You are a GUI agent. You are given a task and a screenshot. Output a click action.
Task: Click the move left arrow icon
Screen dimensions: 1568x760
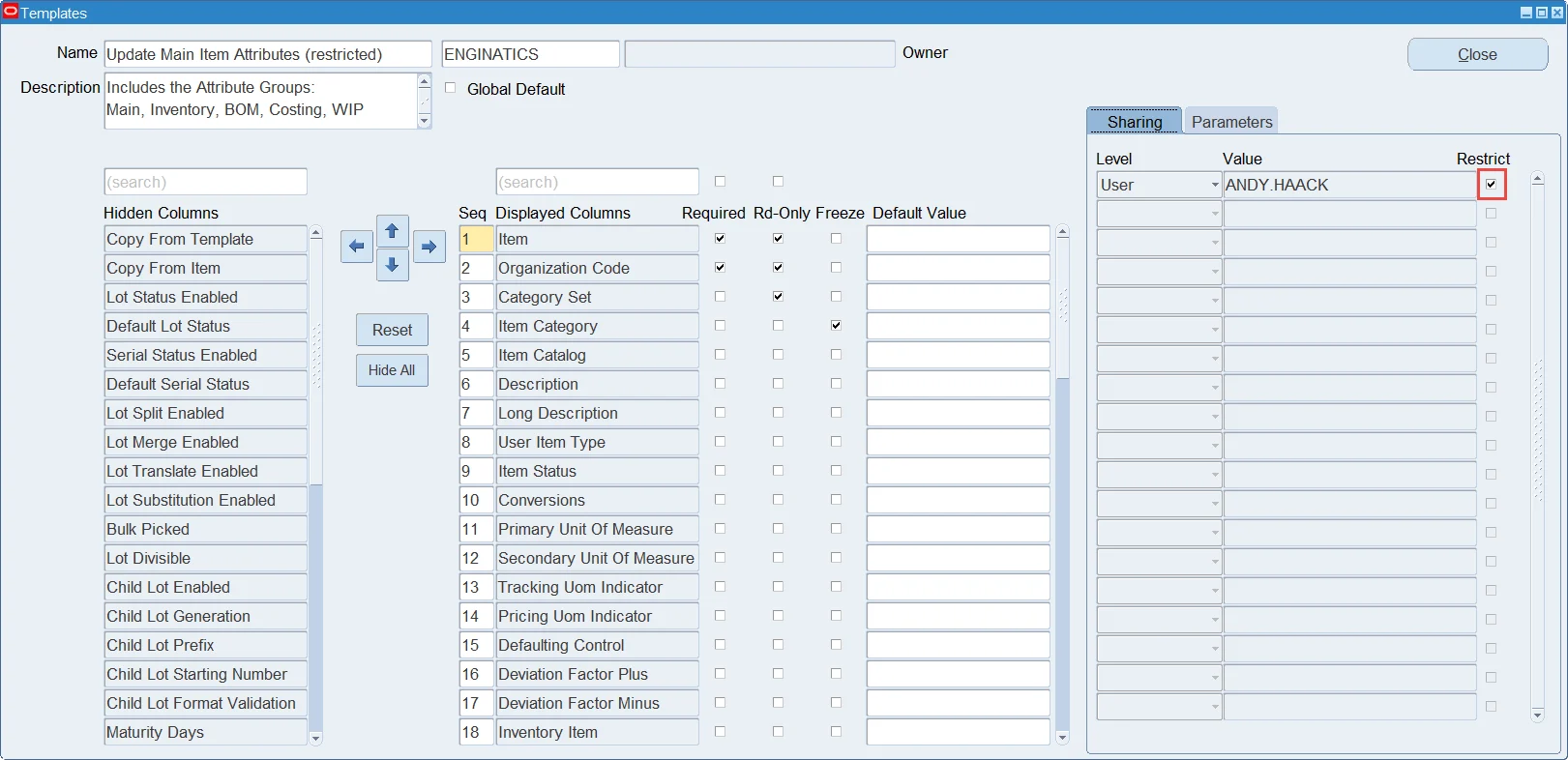coord(357,247)
